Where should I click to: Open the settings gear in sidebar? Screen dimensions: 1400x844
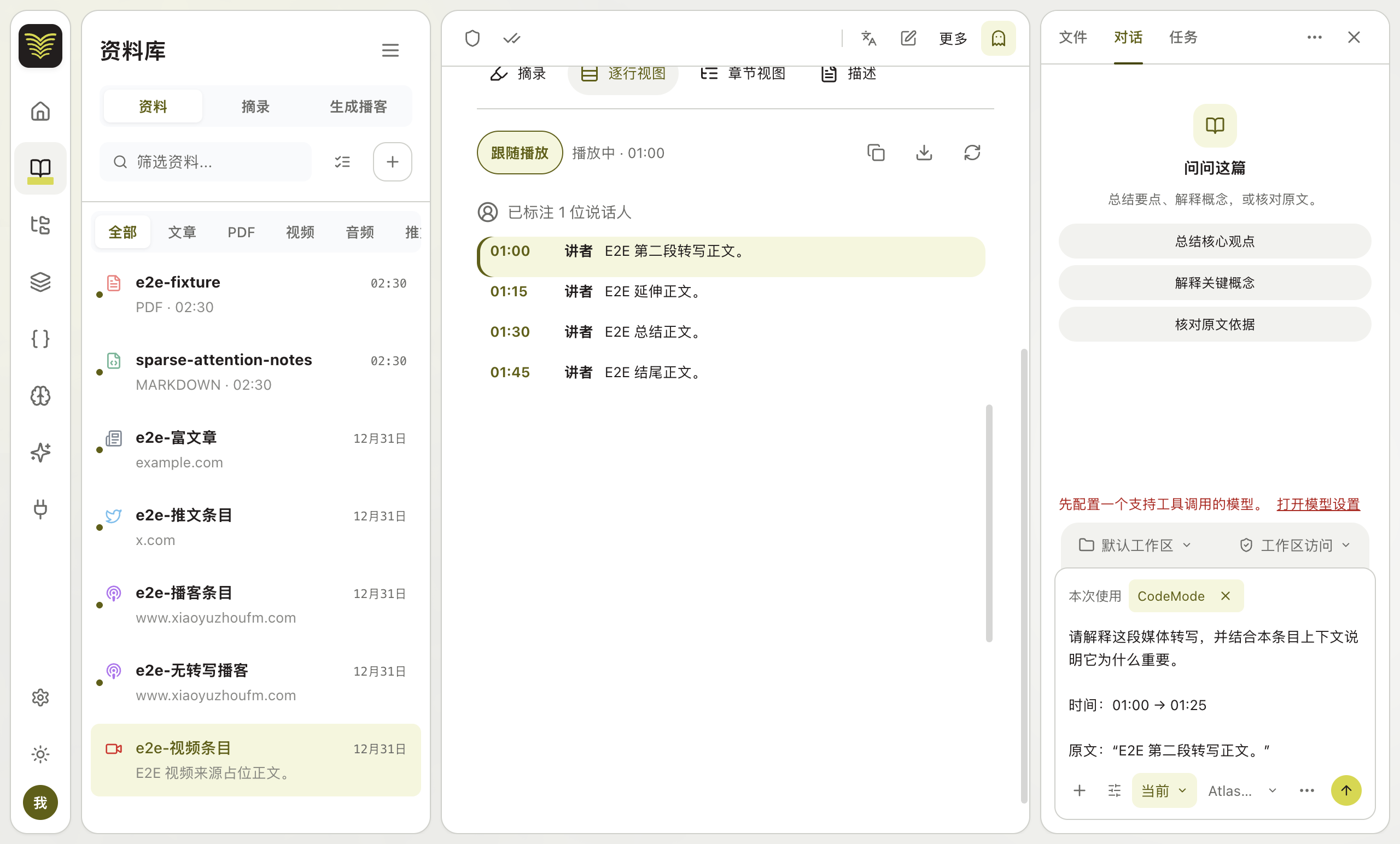pos(40,697)
